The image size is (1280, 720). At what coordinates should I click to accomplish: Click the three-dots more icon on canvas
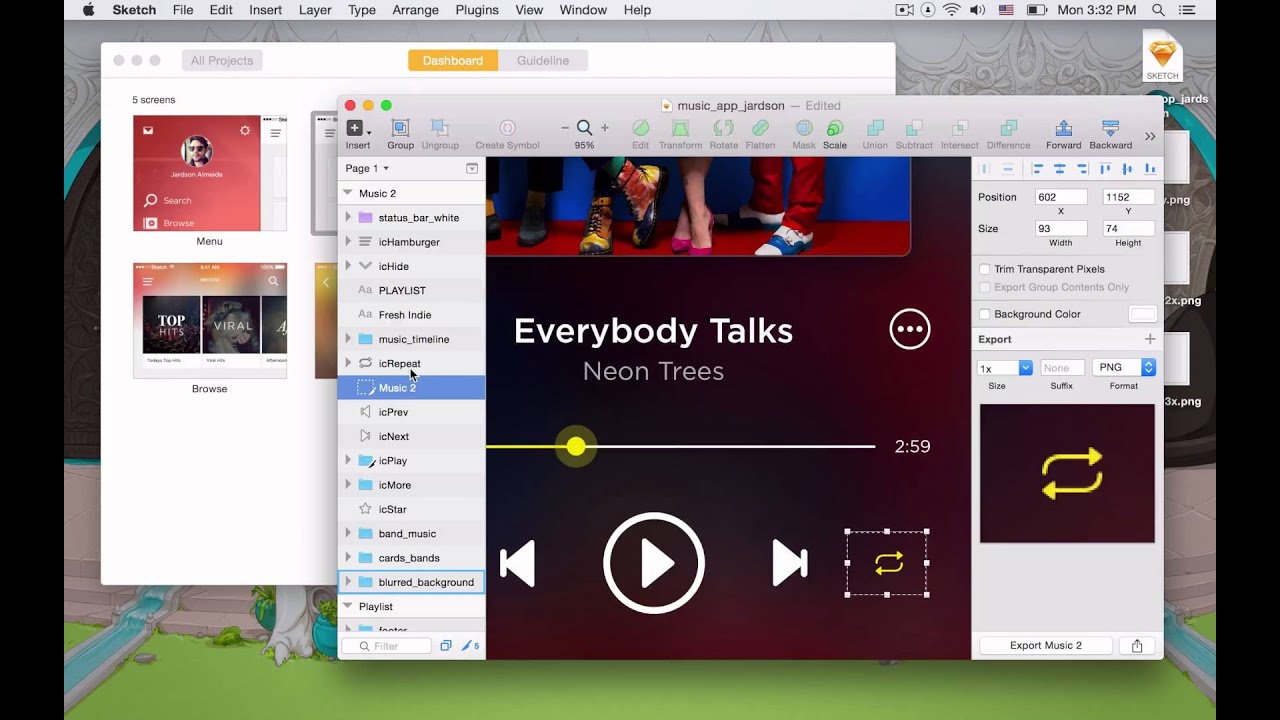(910, 329)
